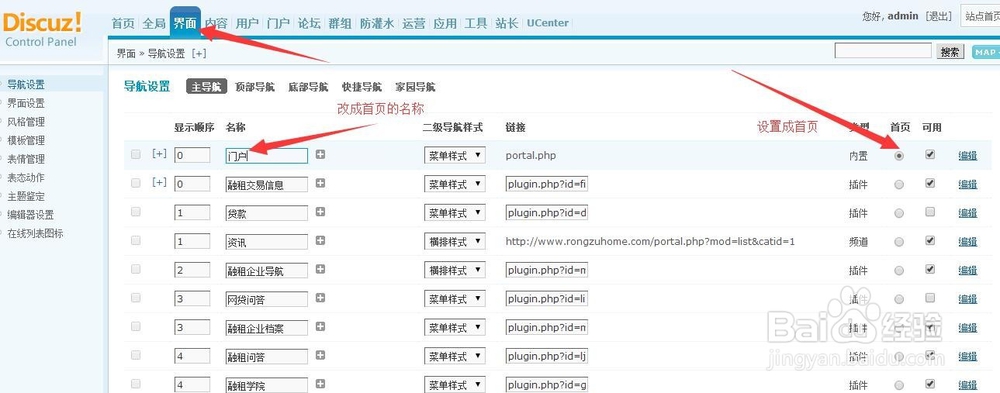The image size is (1000, 393).
Task: Click the 站点首页 button
Action: [x=981, y=16]
